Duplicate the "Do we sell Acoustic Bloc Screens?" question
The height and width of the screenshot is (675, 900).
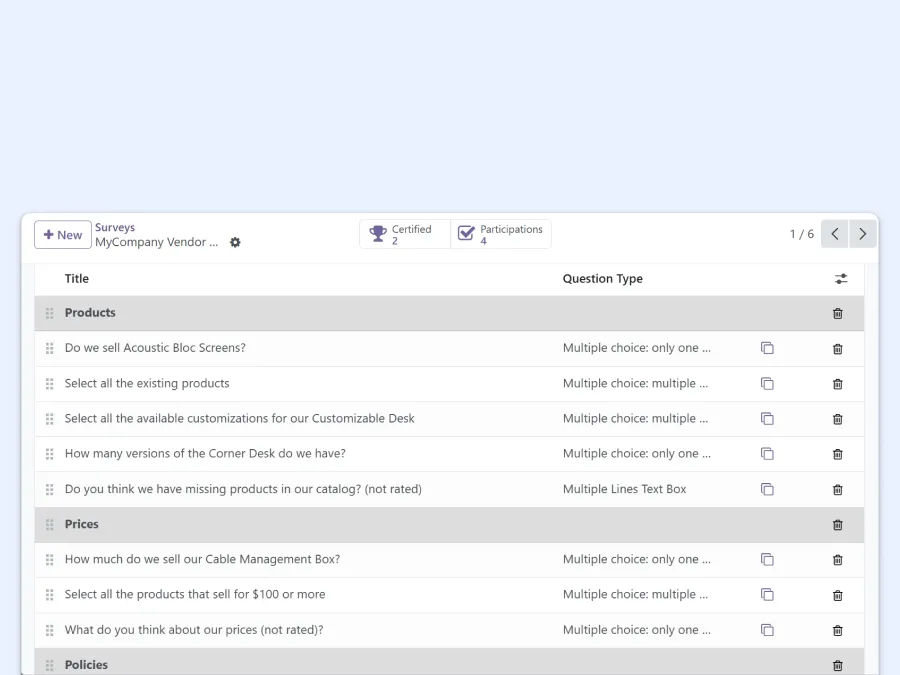click(x=767, y=348)
